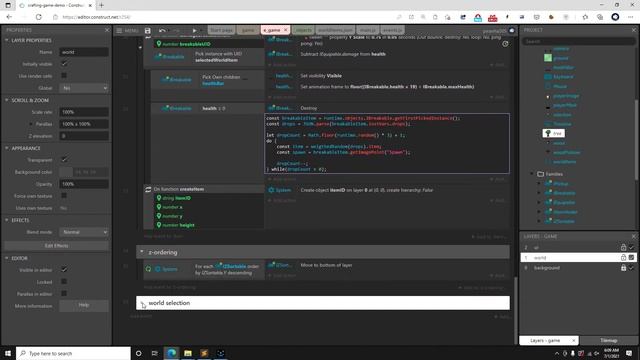Edit the Parallax value field
This screenshot has height=360, width=640.
click(x=84, y=124)
